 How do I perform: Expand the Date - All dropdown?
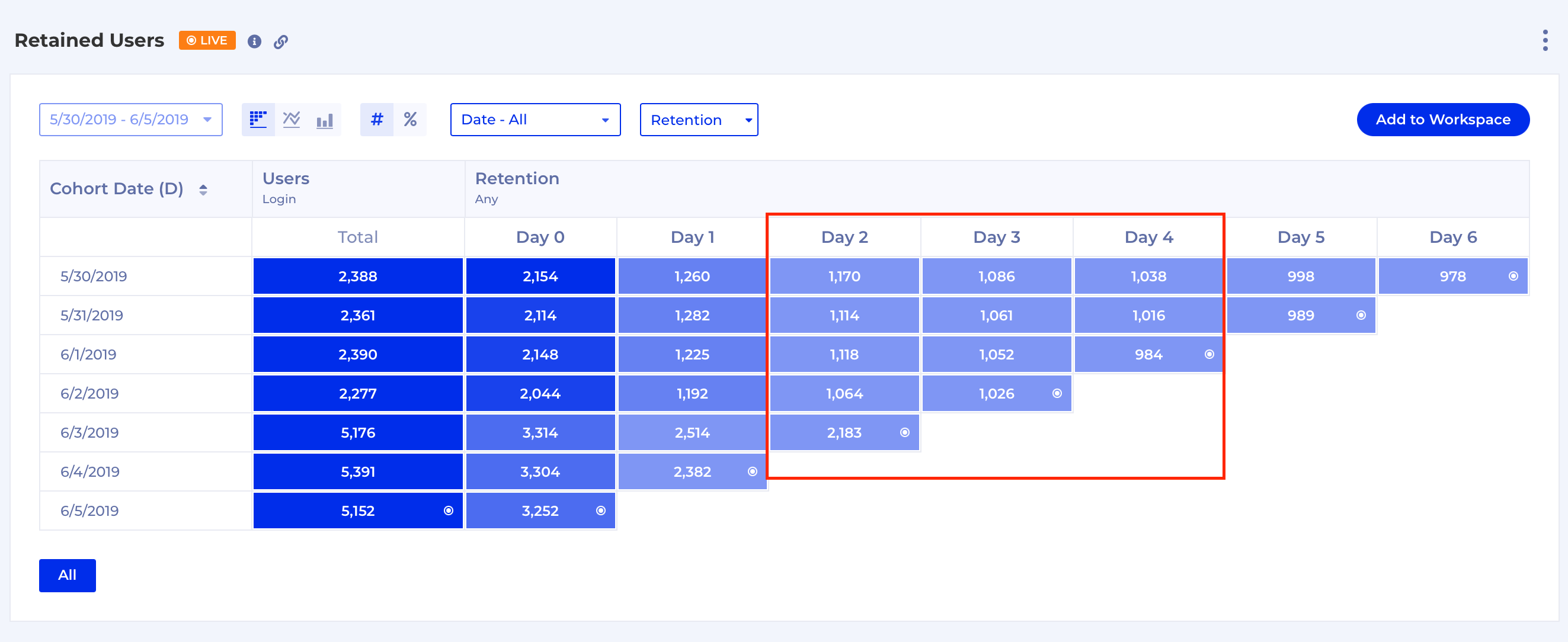pos(535,119)
